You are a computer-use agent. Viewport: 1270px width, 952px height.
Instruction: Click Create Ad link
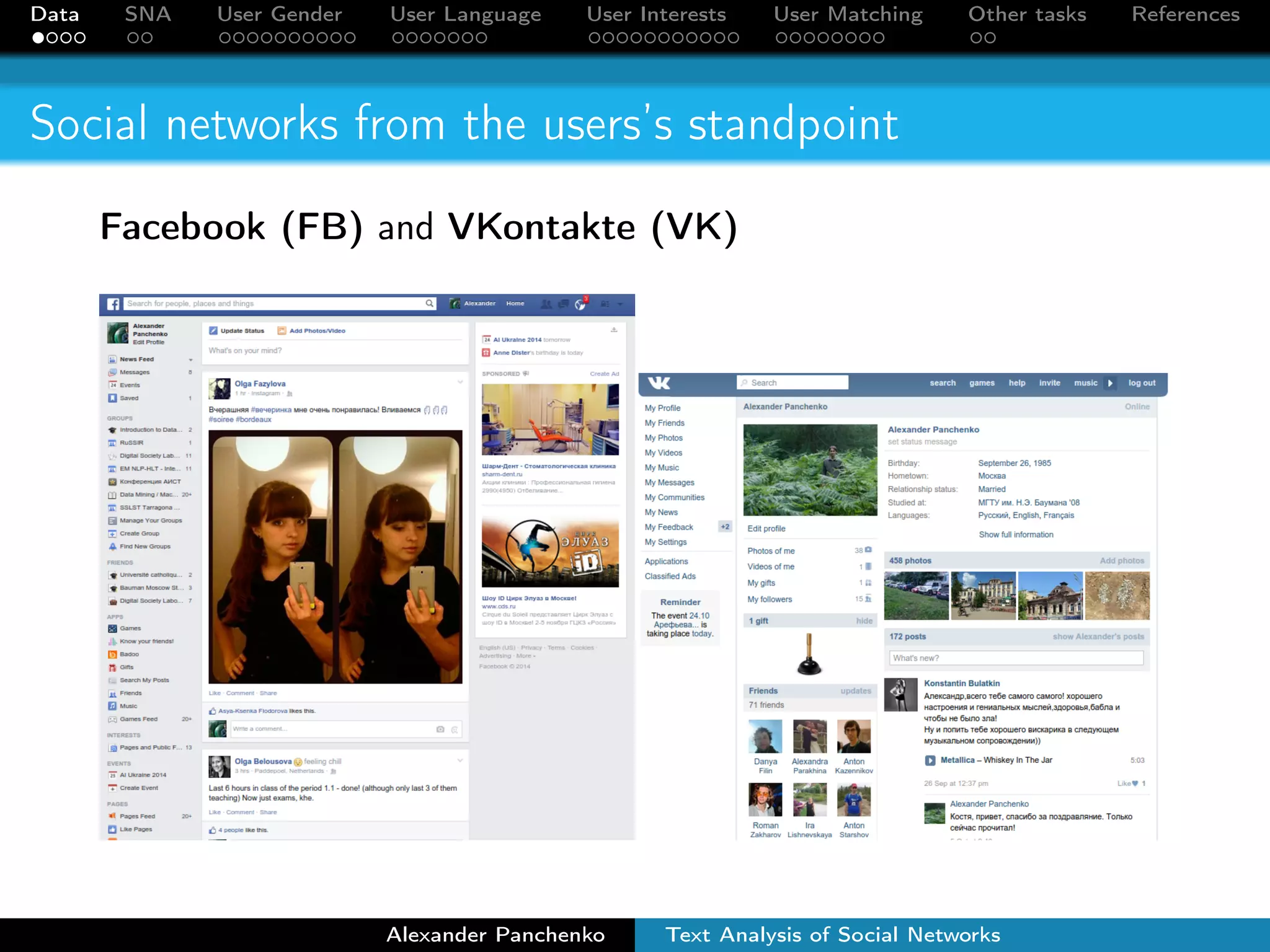(x=605, y=374)
